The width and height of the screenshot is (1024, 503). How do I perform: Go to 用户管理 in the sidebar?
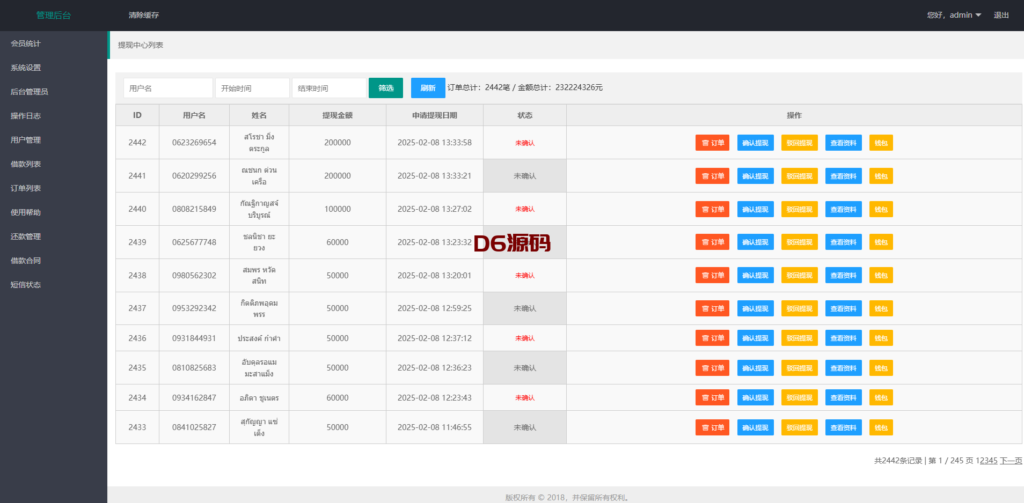(26, 140)
